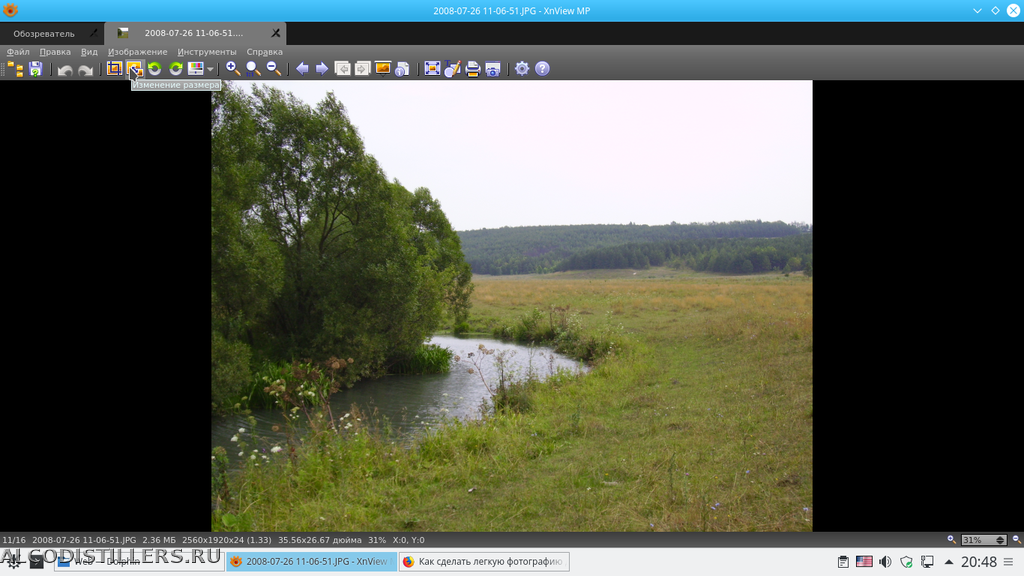Open the file browser icon in toolbar
The image size is (1024, 576).
tap(16, 69)
